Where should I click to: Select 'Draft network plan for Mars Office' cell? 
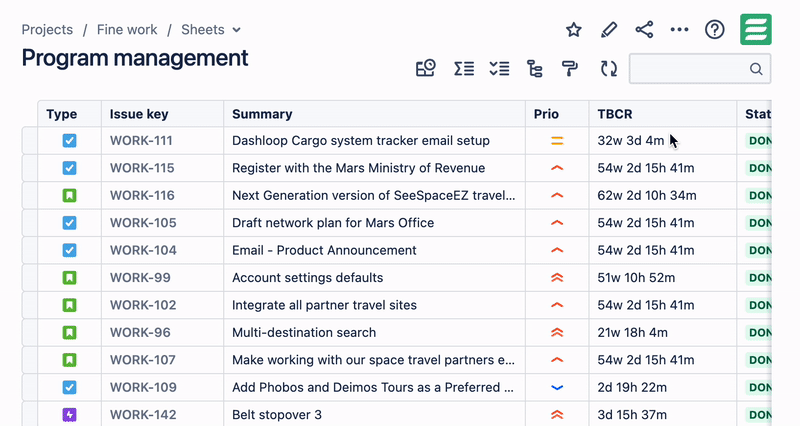374,223
